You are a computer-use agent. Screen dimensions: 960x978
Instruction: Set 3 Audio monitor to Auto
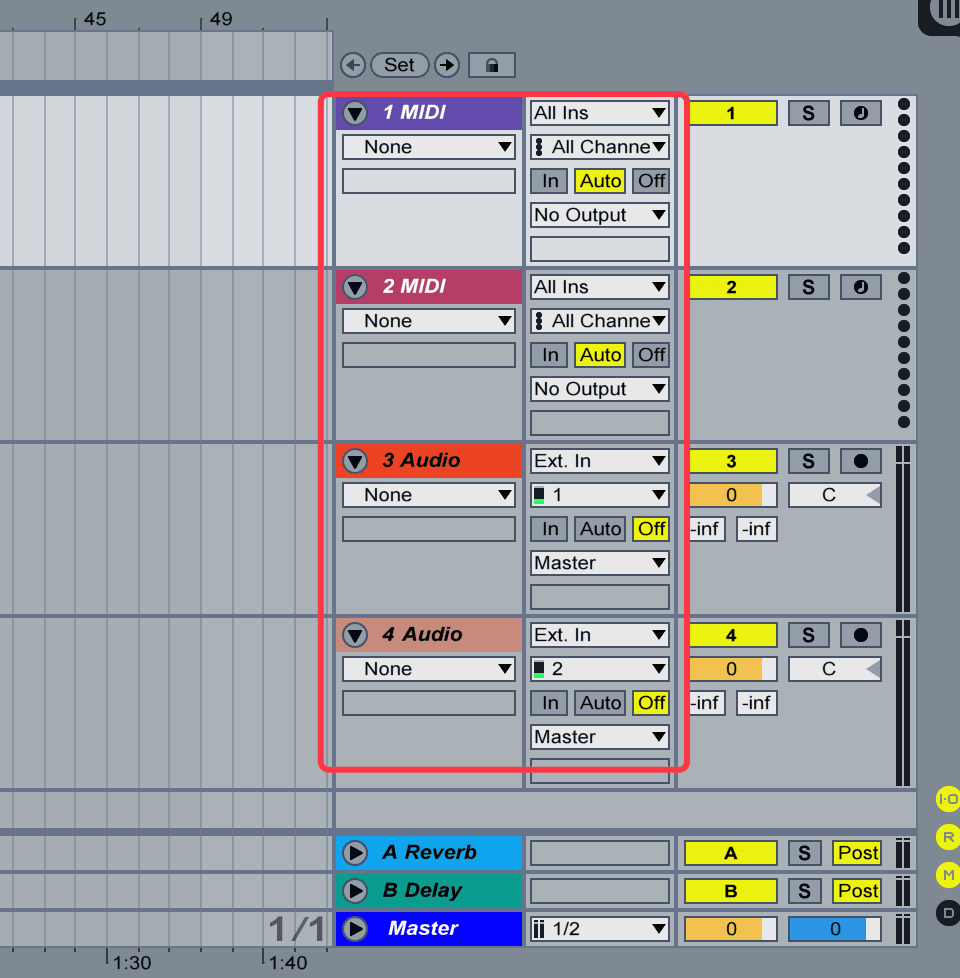tap(600, 529)
